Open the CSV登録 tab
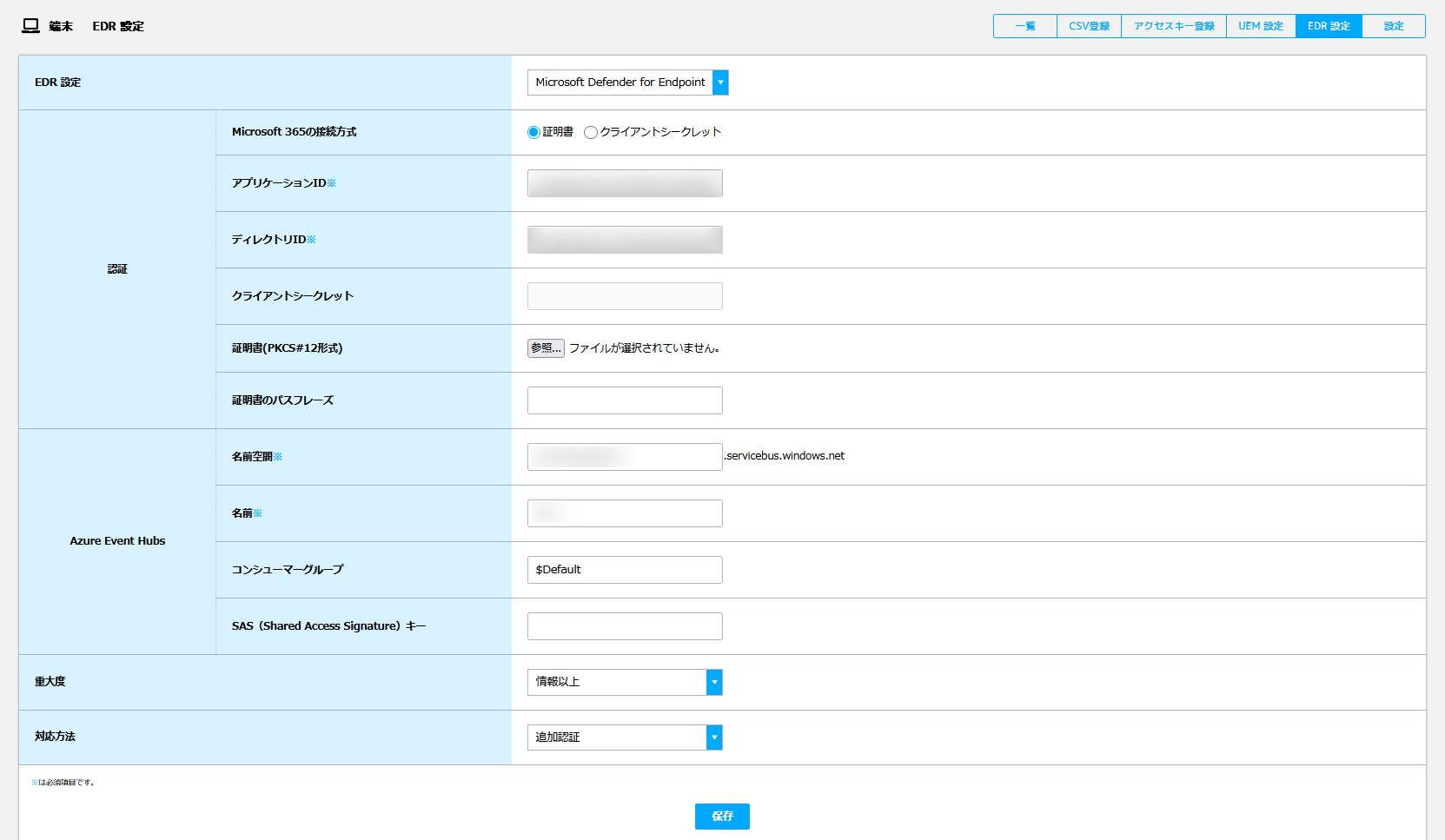Screen dimensions: 1445x840 tap(1090, 26)
